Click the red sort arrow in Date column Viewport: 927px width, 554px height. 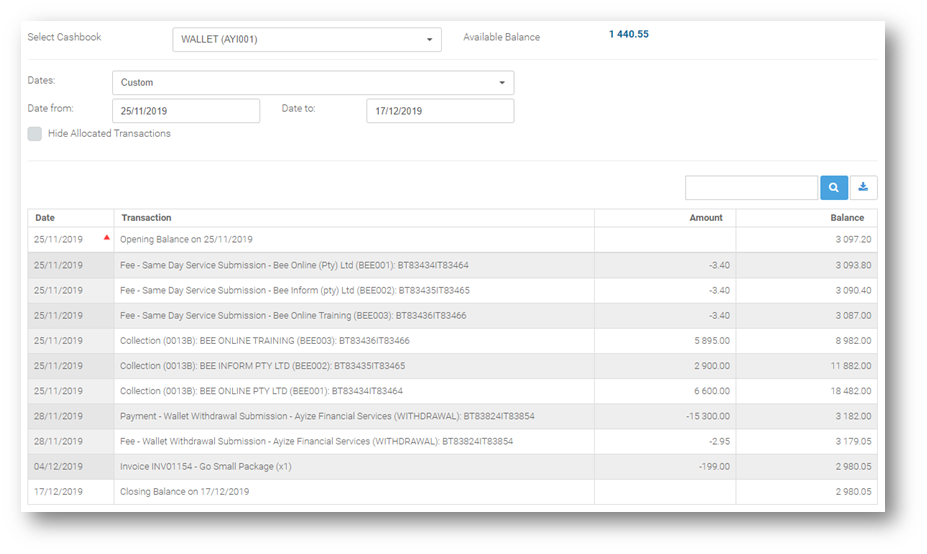point(106,238)
